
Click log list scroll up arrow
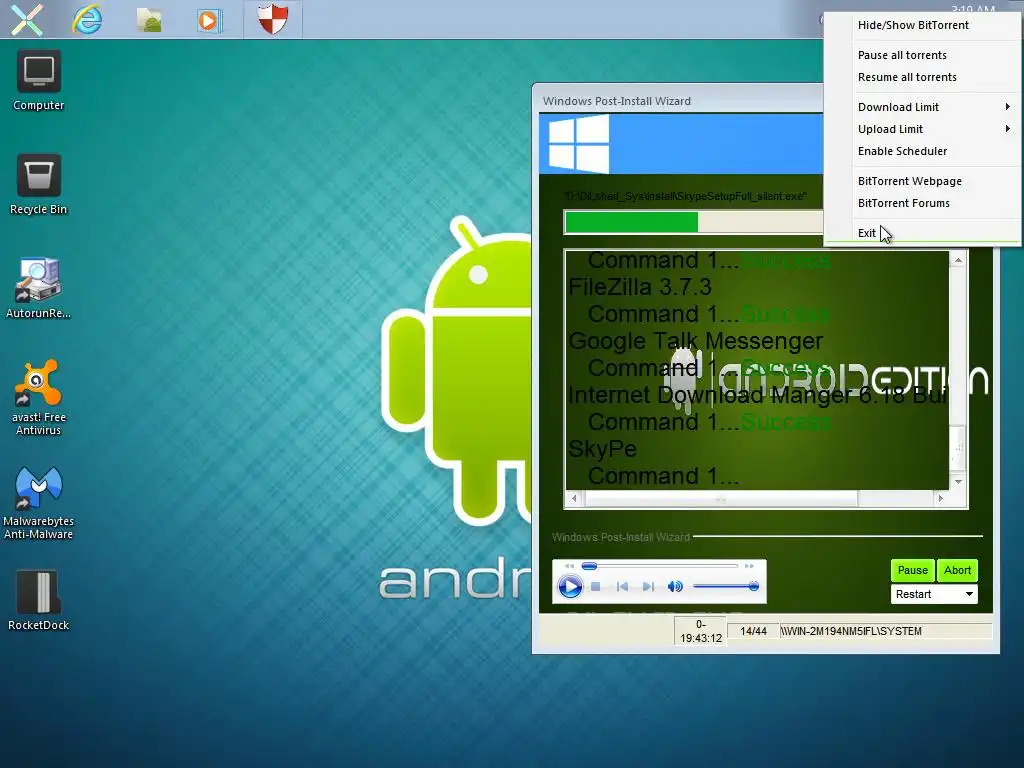[958, 260]
